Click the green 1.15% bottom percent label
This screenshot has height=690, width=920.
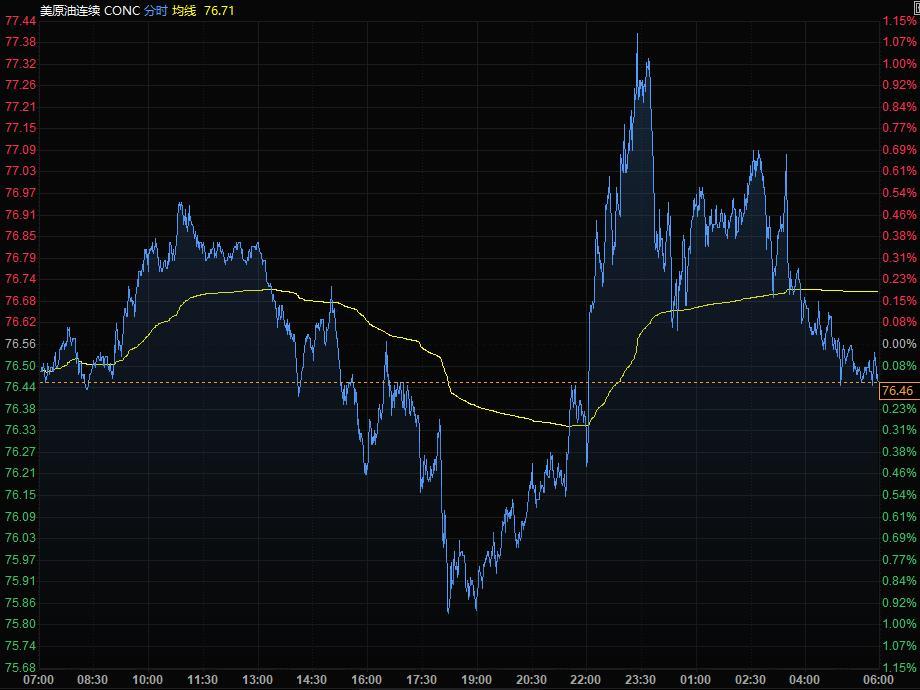pos(899,668)
